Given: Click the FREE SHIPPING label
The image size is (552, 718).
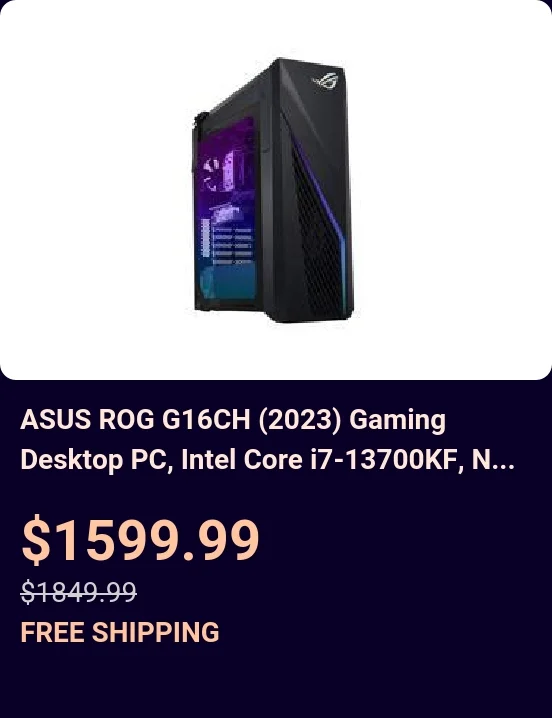Looking at the screenshot, I should click(x=120, y=632).
